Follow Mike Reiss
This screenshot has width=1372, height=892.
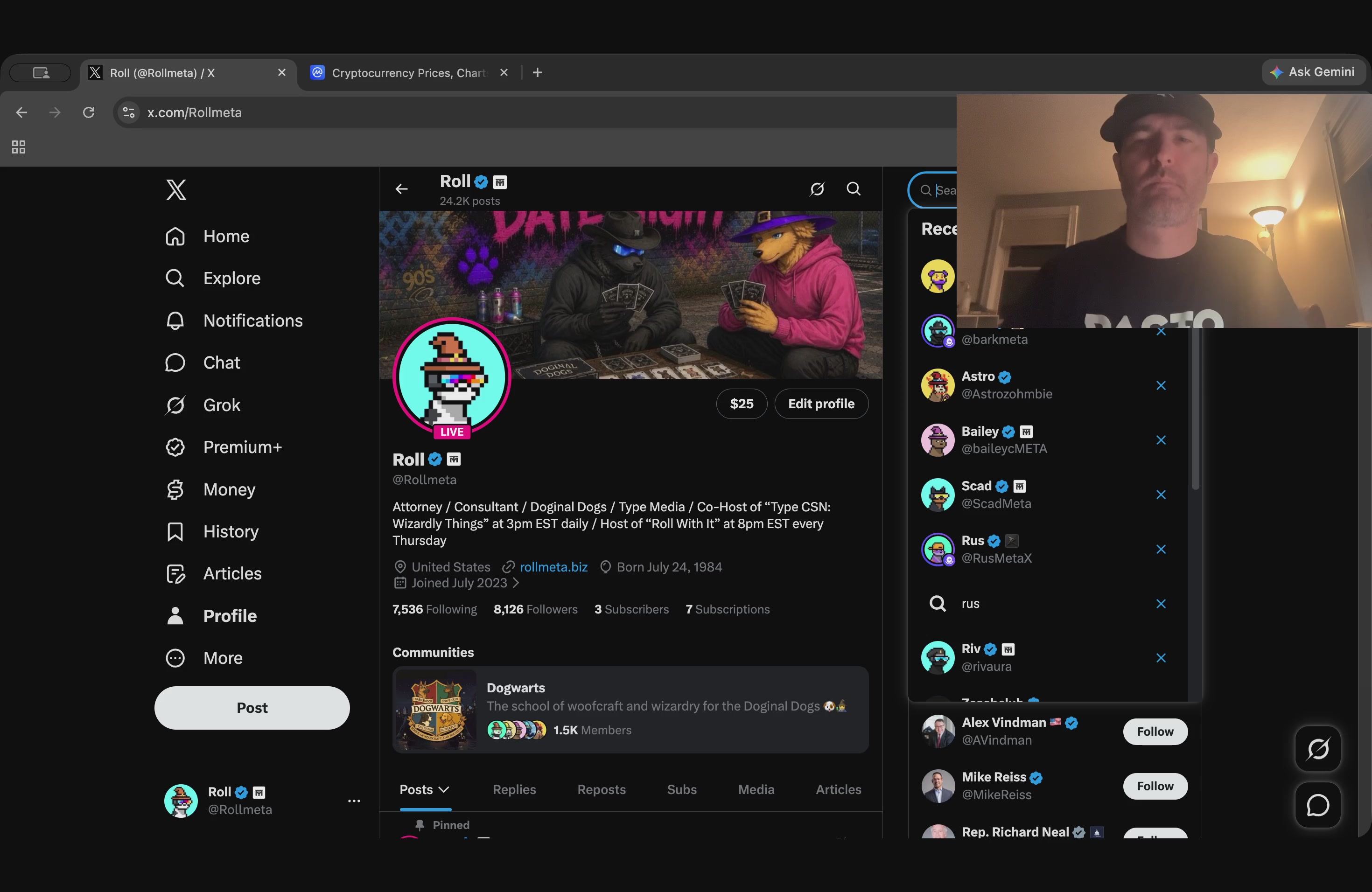[x=1155, y=786]
